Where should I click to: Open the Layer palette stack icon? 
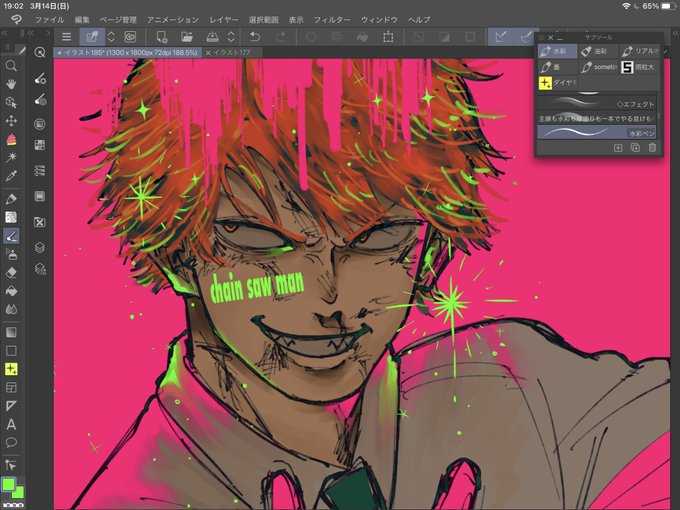tap(40, 247)
